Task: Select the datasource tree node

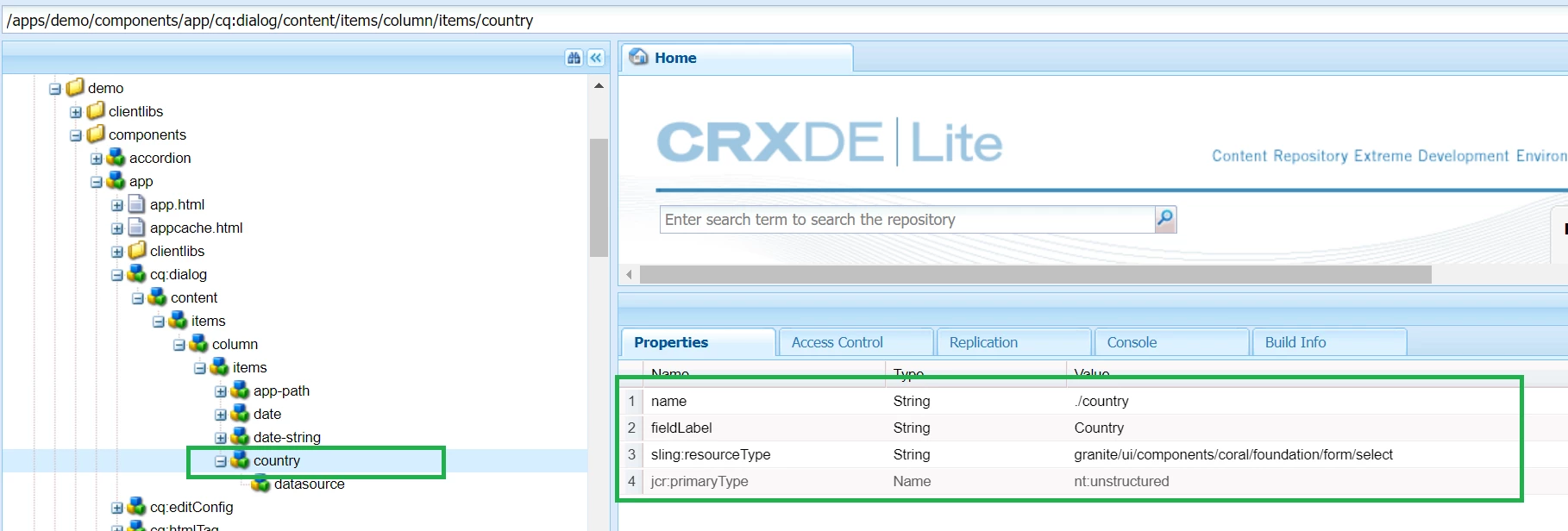Action: 309,484
